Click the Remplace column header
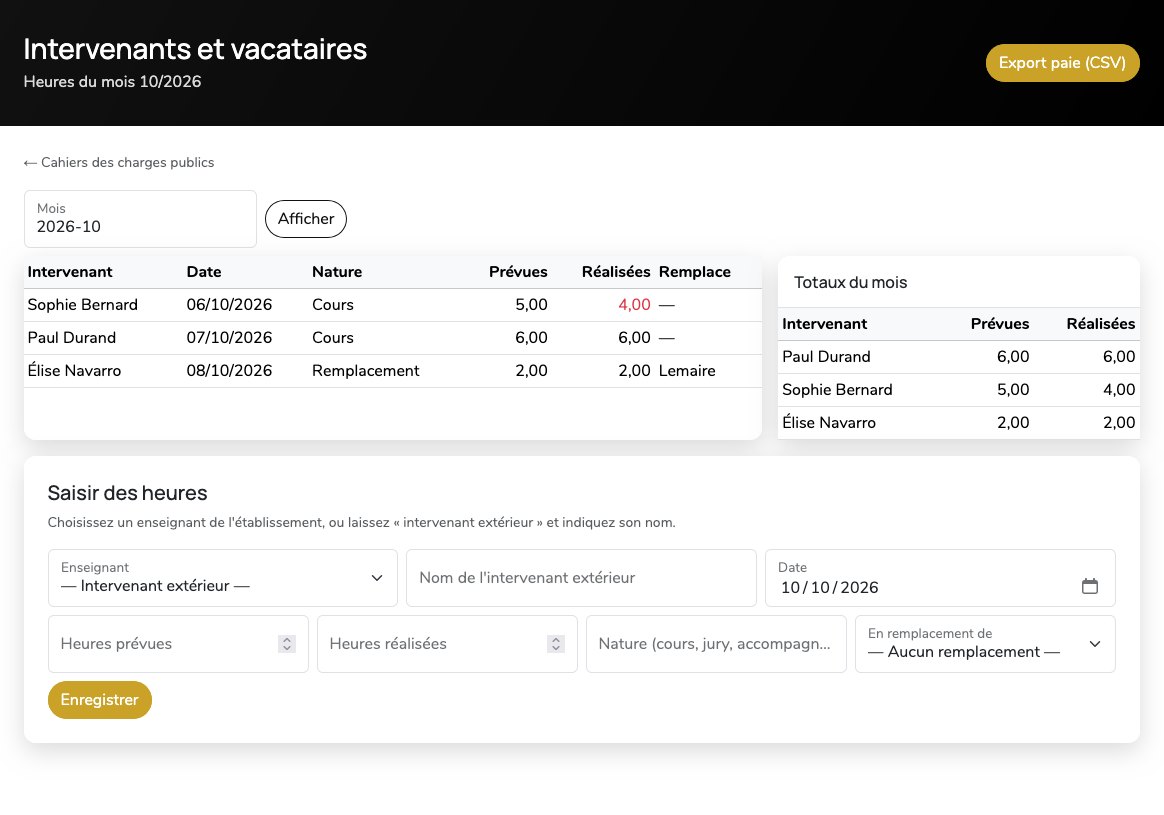 [x=694, y=272]
